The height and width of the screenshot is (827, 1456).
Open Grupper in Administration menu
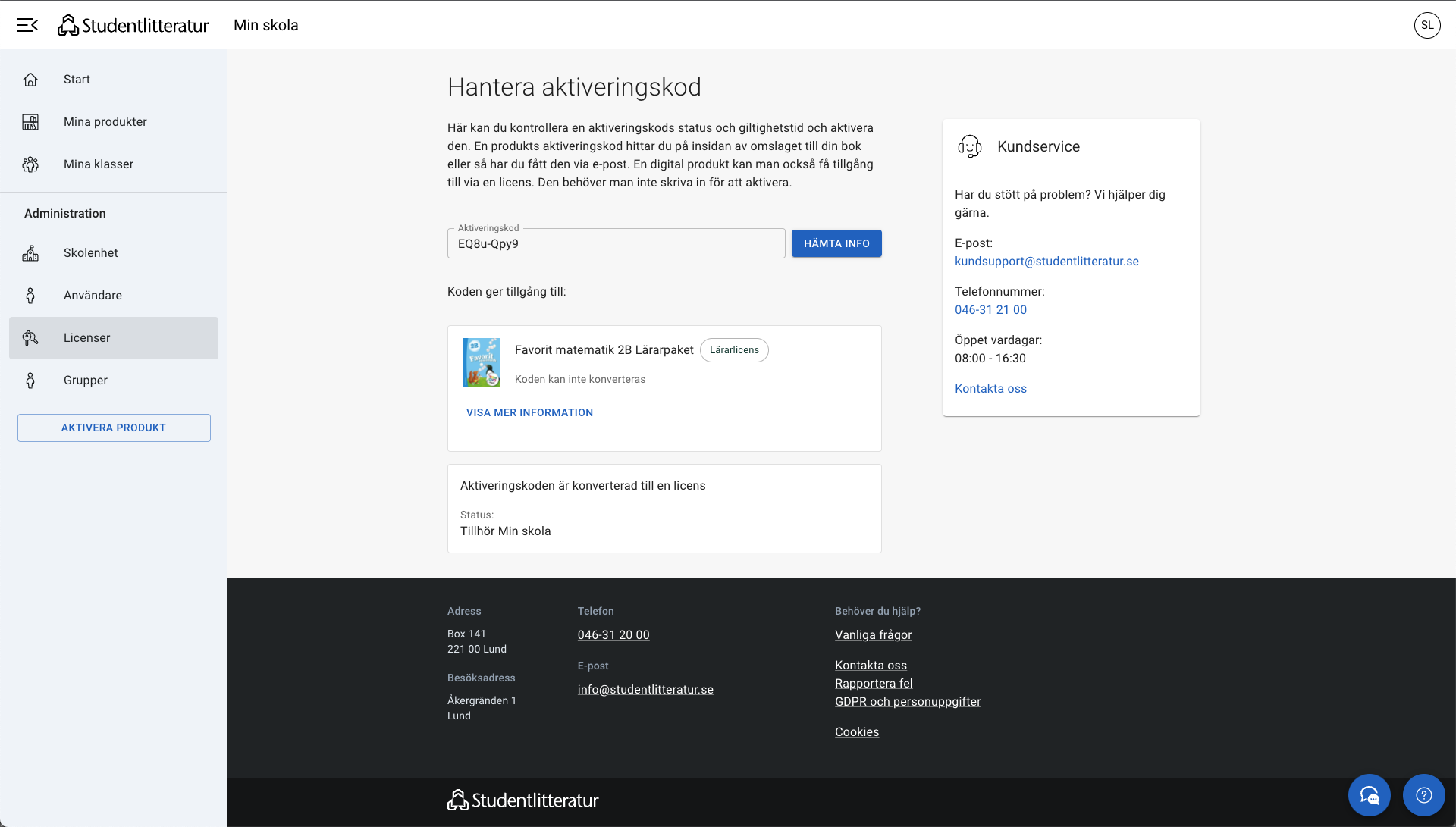click(x=86, y=381)
